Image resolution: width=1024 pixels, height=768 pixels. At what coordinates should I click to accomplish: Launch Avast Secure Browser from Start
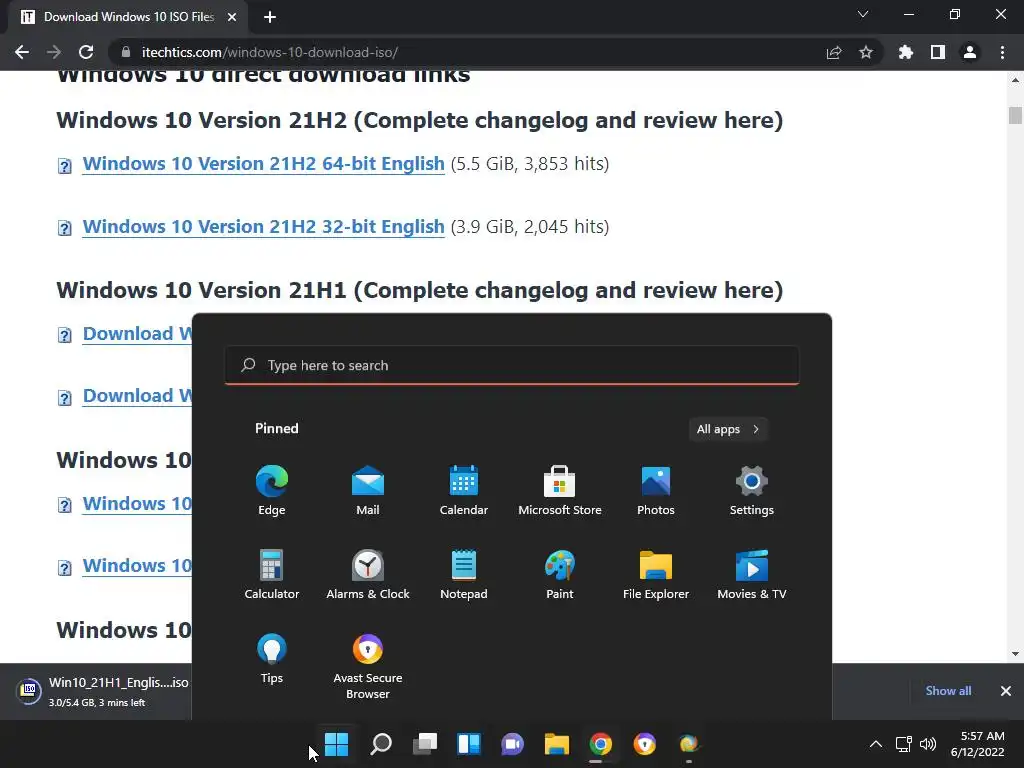point(368,666)
